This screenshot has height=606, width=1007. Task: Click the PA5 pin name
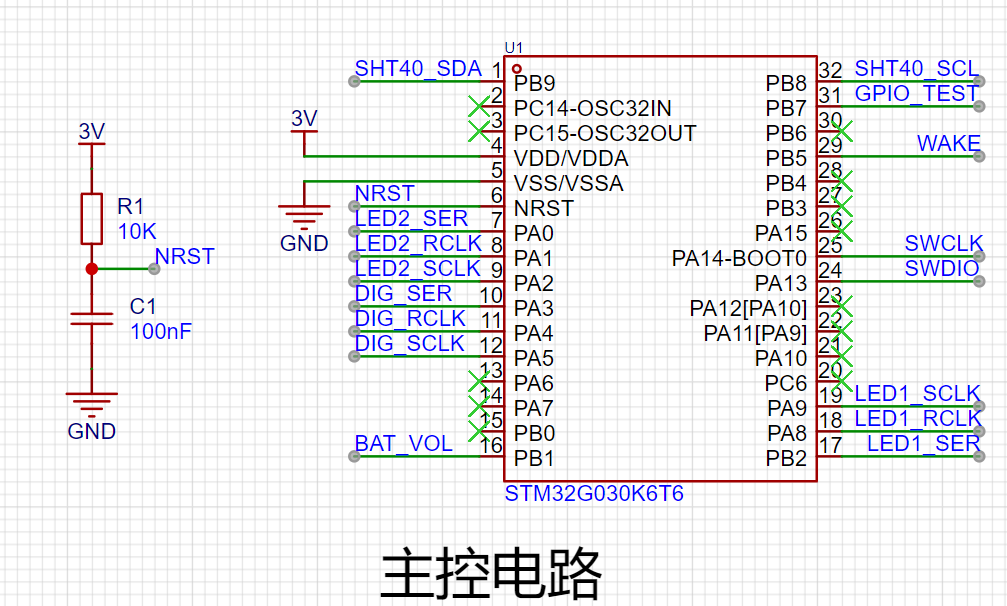tap(534, 359)
